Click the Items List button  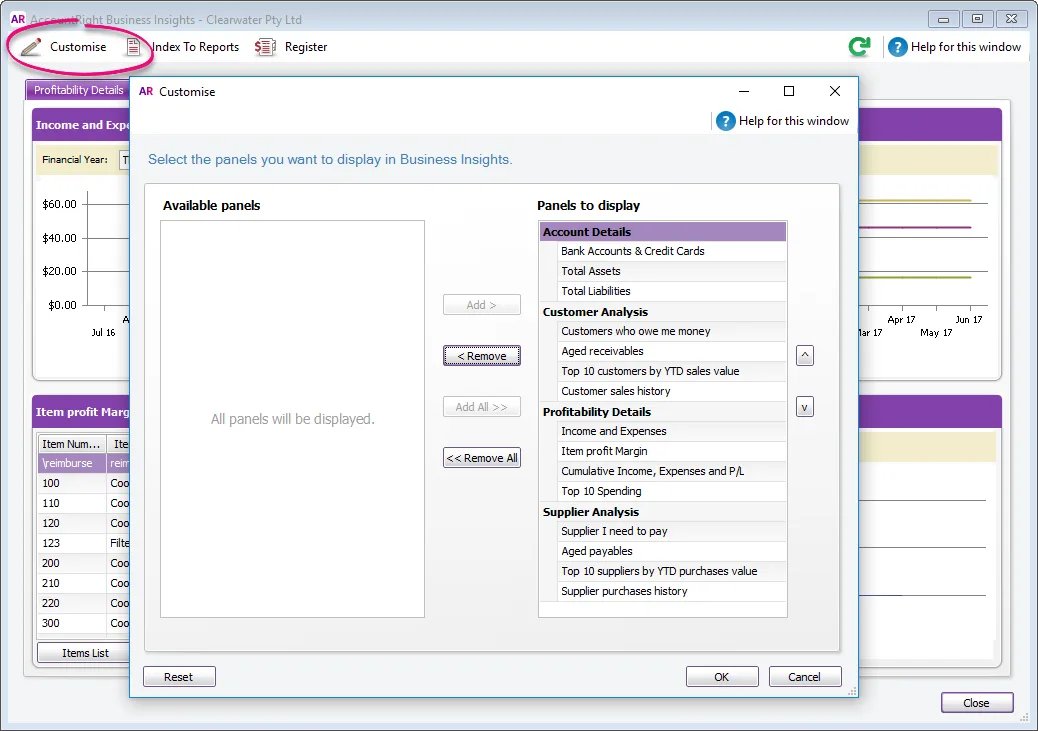tap(85, 653)
